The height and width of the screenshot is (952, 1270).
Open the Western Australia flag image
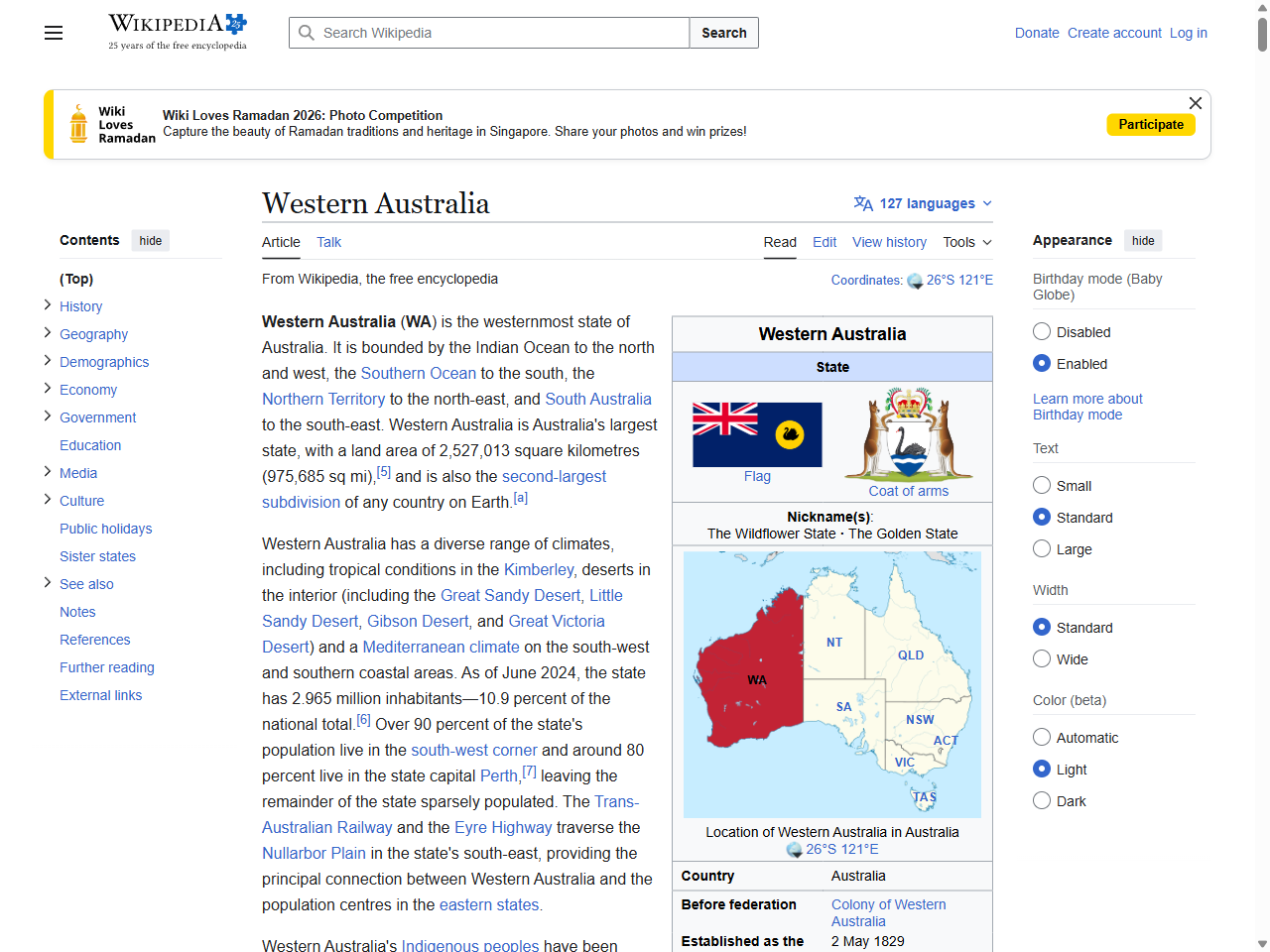[x=756, y=433]
